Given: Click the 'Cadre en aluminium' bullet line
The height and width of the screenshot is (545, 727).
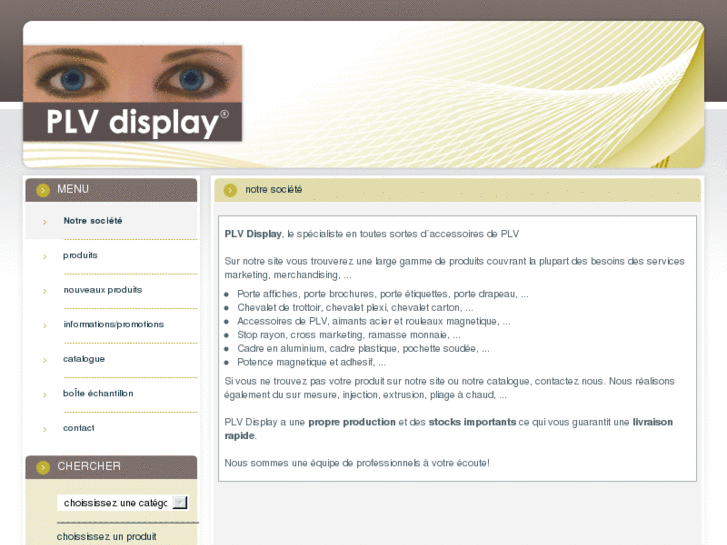Looking at the screenshot, I should [363, 348].
